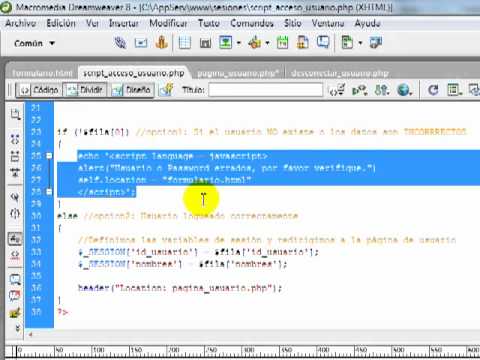
Task: Toggle Highlight Invalid HTML icon
Action: tap(15, 255)
